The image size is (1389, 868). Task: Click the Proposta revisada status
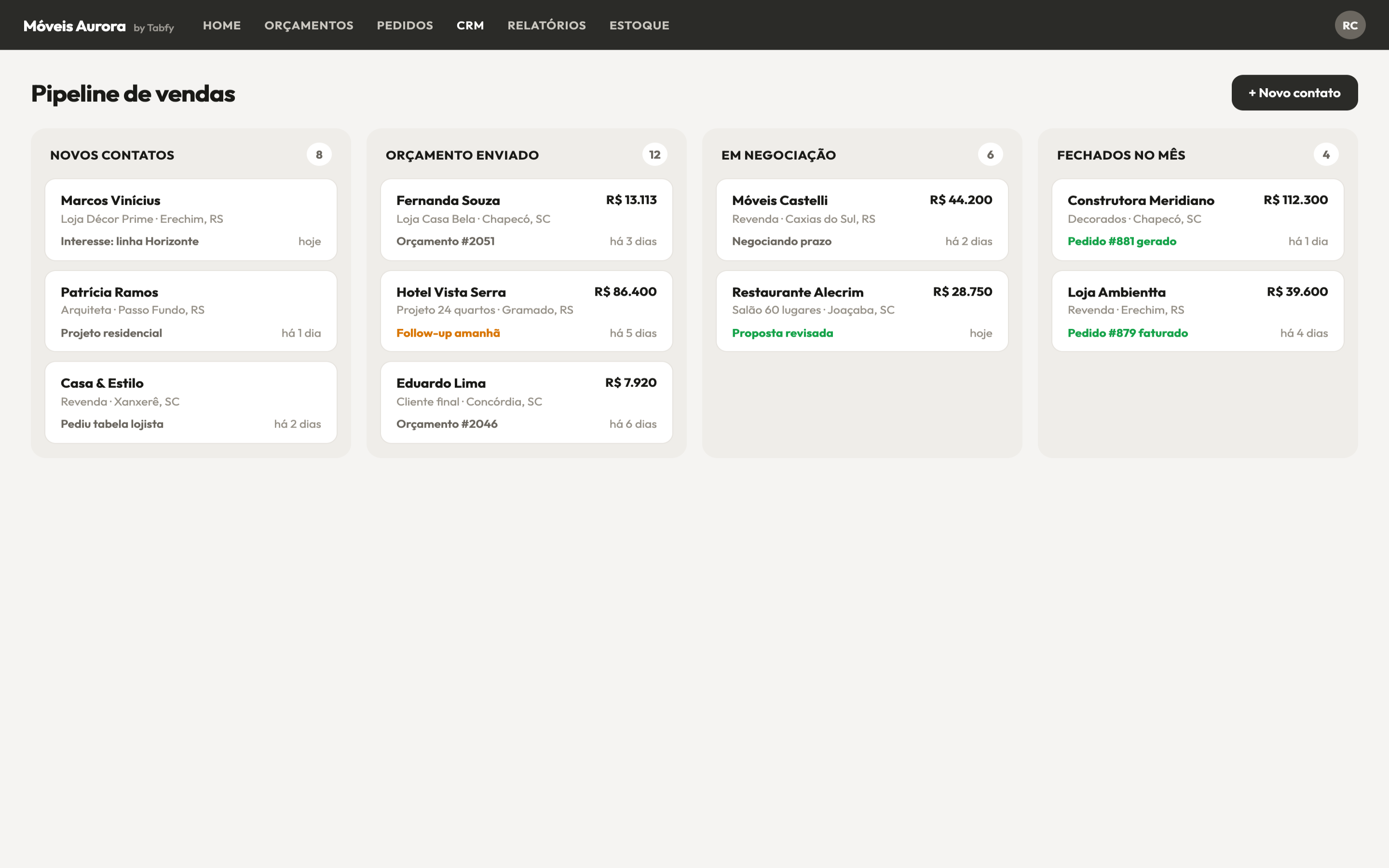[782, 333]
